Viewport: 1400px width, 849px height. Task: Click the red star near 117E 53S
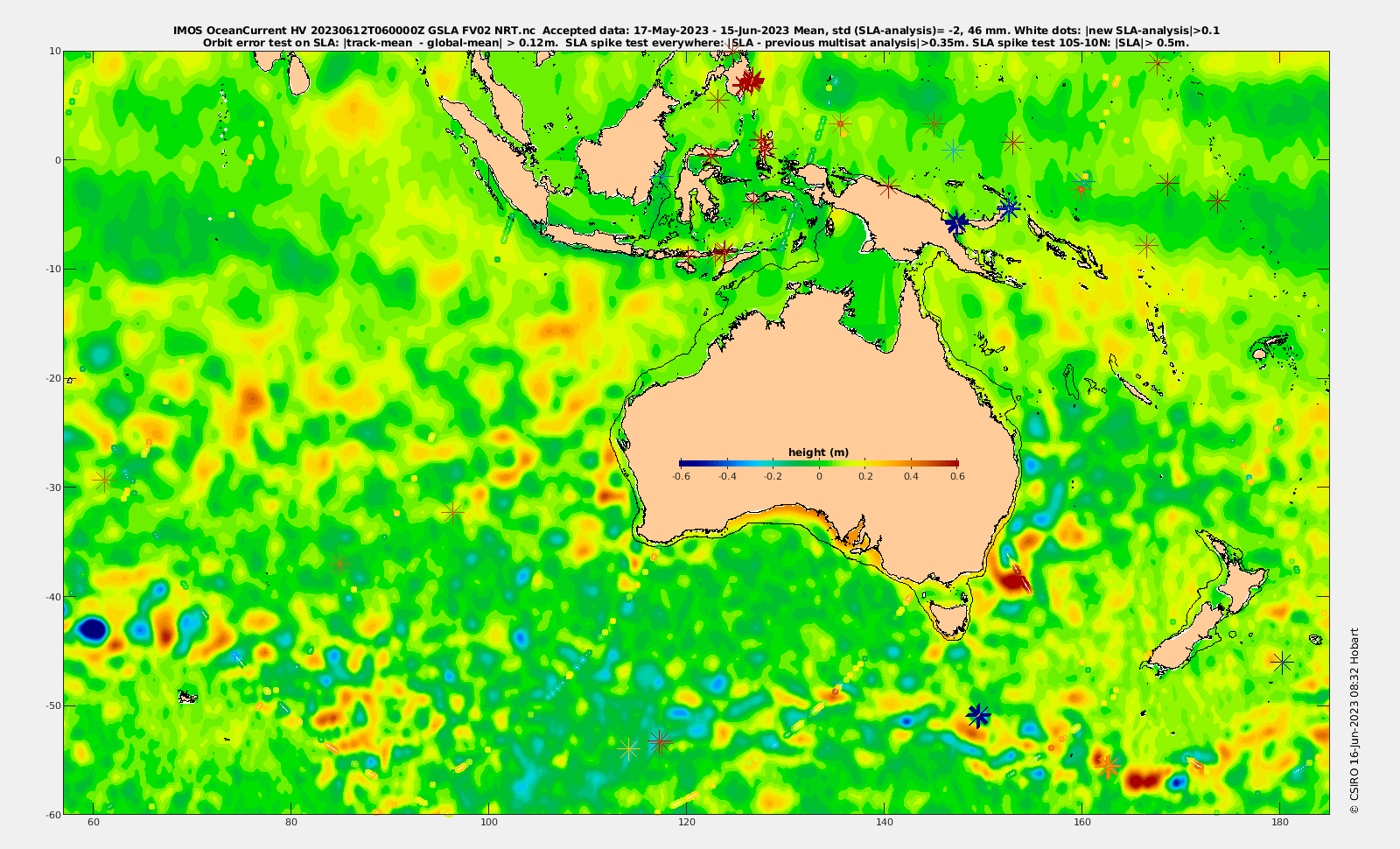[x=659, y=742]
